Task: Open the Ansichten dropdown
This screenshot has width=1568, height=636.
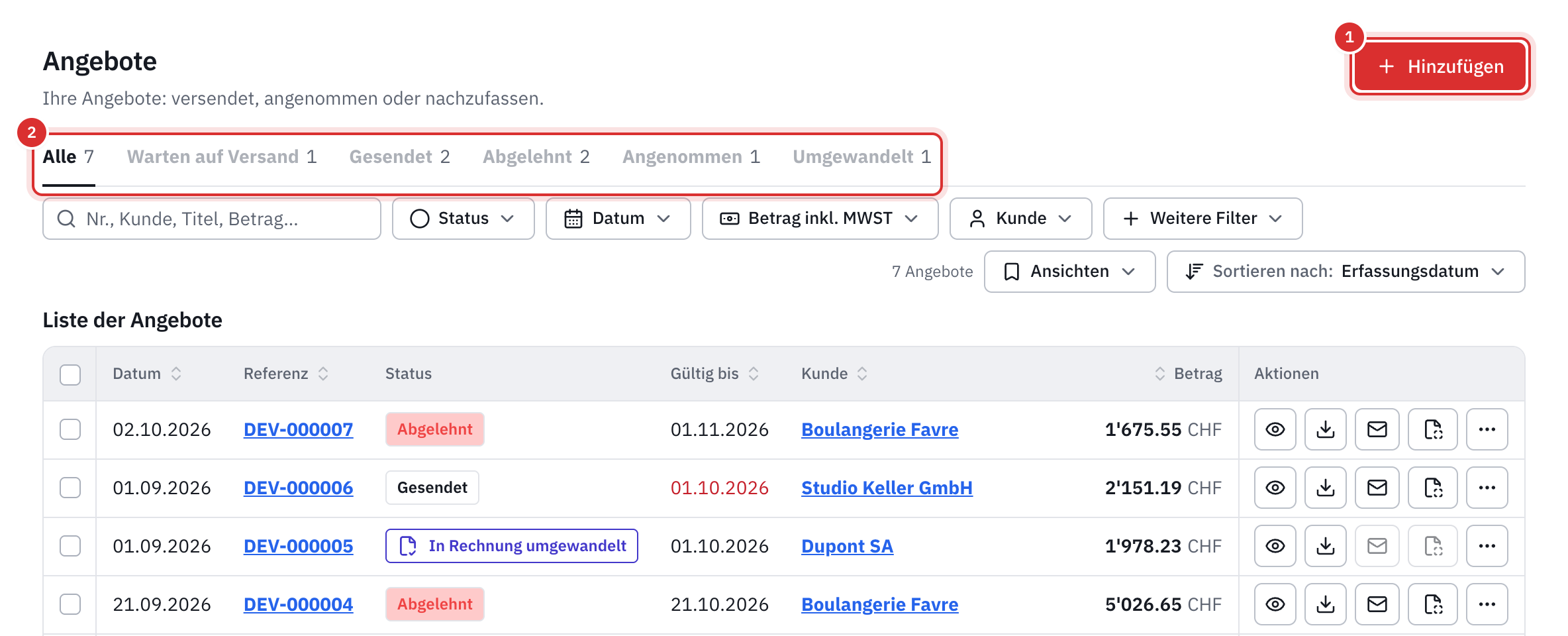Action: [1069, 272]
